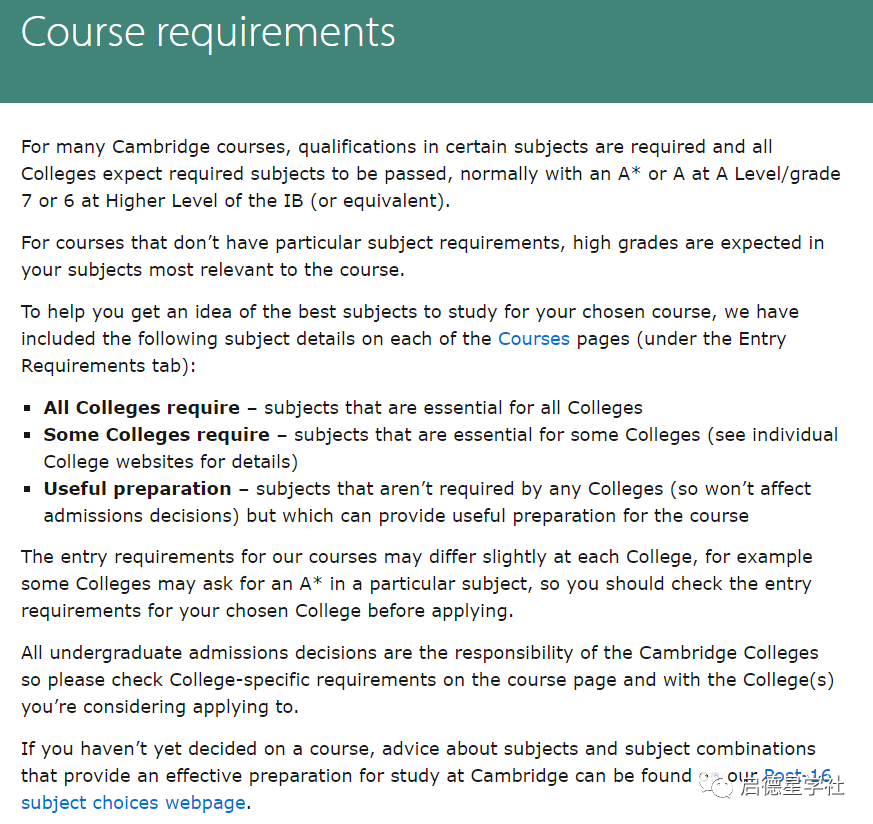
Task: Select the bold text Useful preparation
Action: pos(138,488)
